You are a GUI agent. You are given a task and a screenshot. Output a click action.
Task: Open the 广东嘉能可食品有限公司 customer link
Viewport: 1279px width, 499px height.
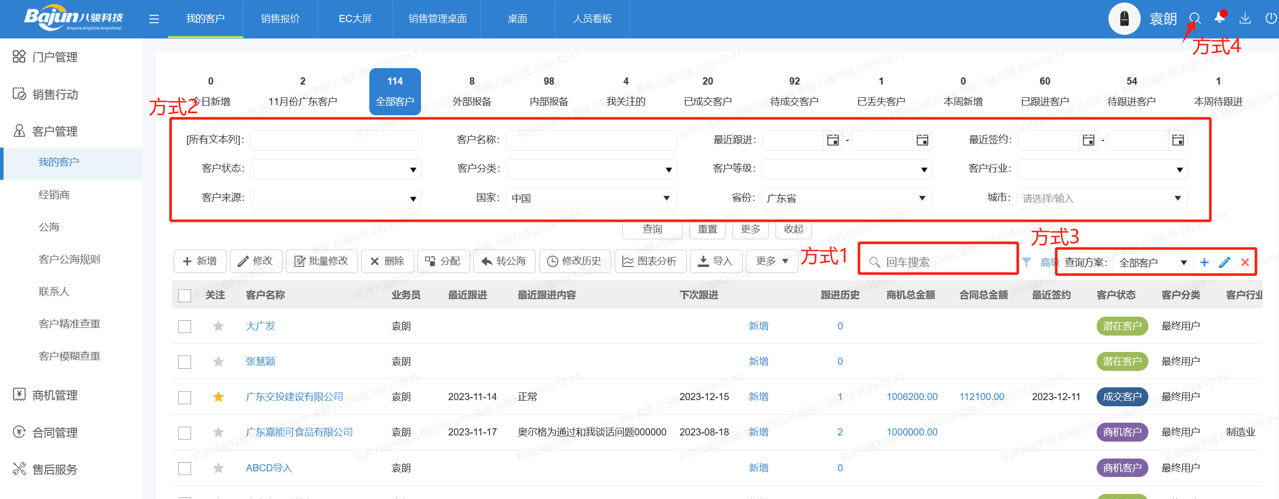tap(299, 432)
